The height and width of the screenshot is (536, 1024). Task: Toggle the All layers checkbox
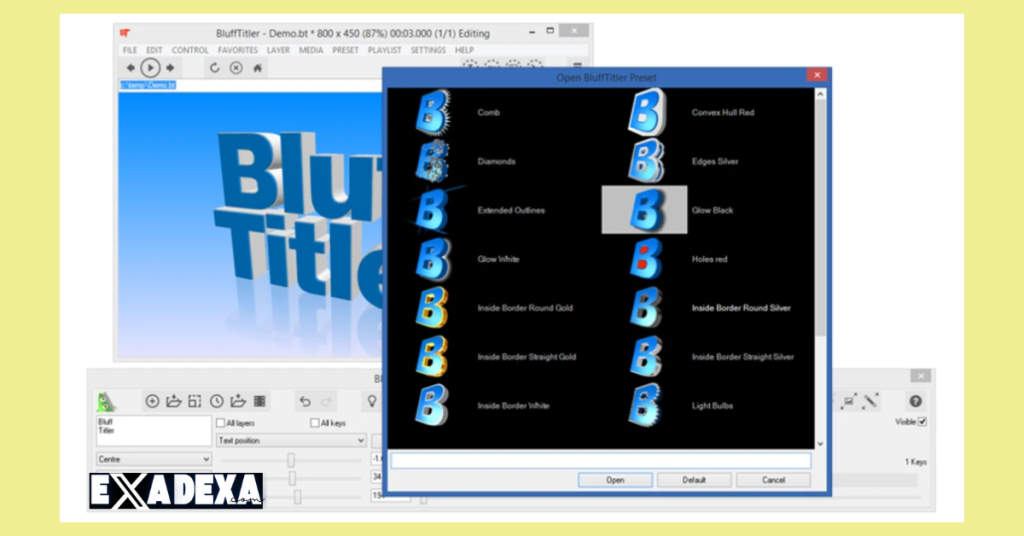coord(221,423)
